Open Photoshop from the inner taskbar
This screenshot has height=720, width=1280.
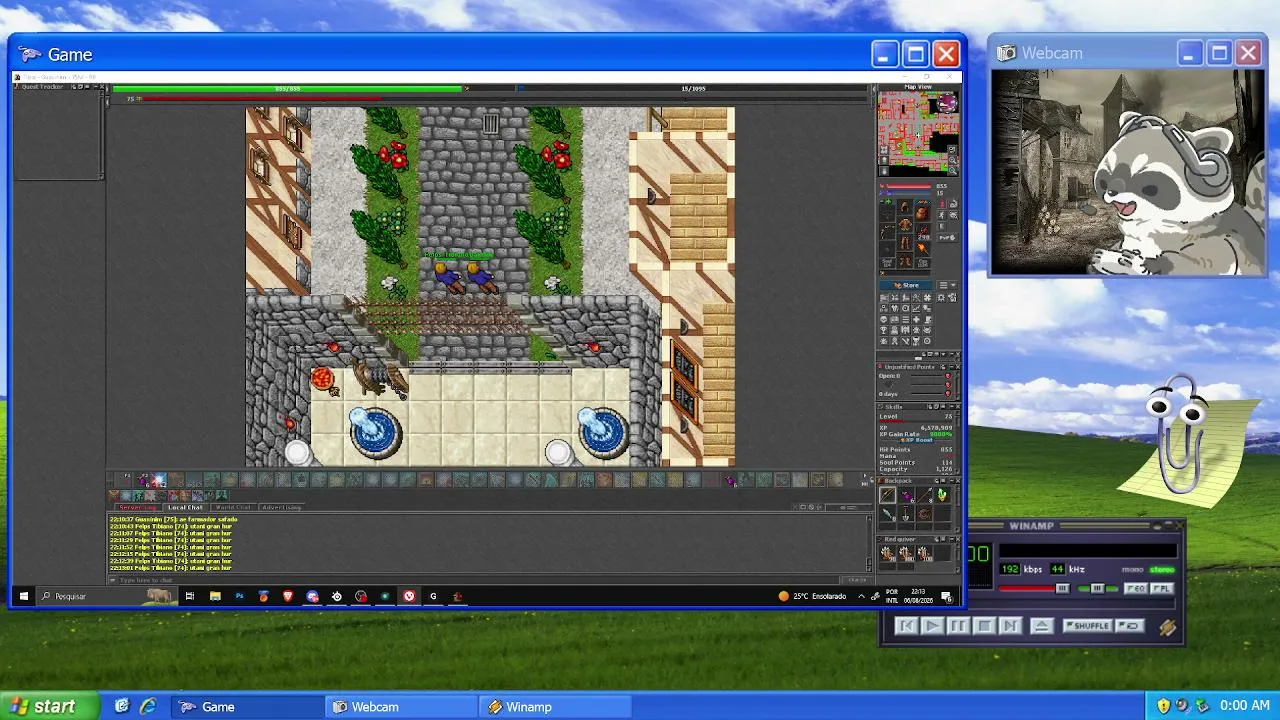coord(239,596)
